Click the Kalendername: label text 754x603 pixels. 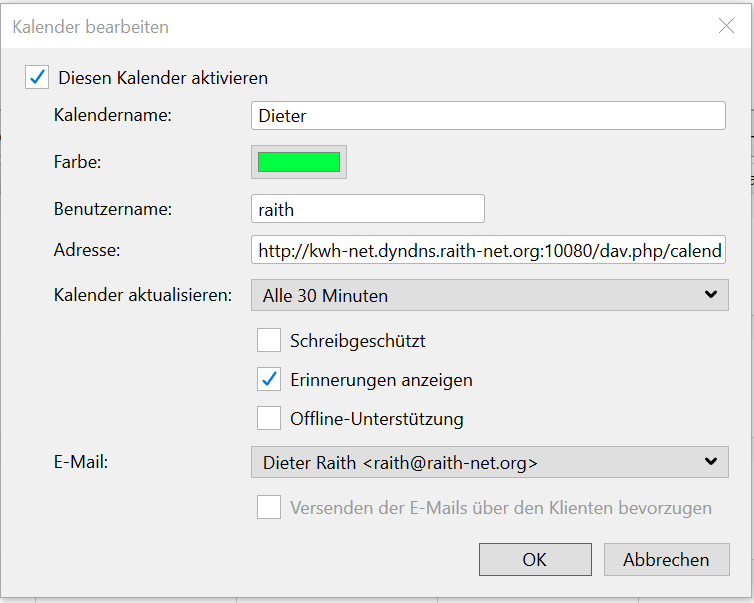click(x=113, y=115)
